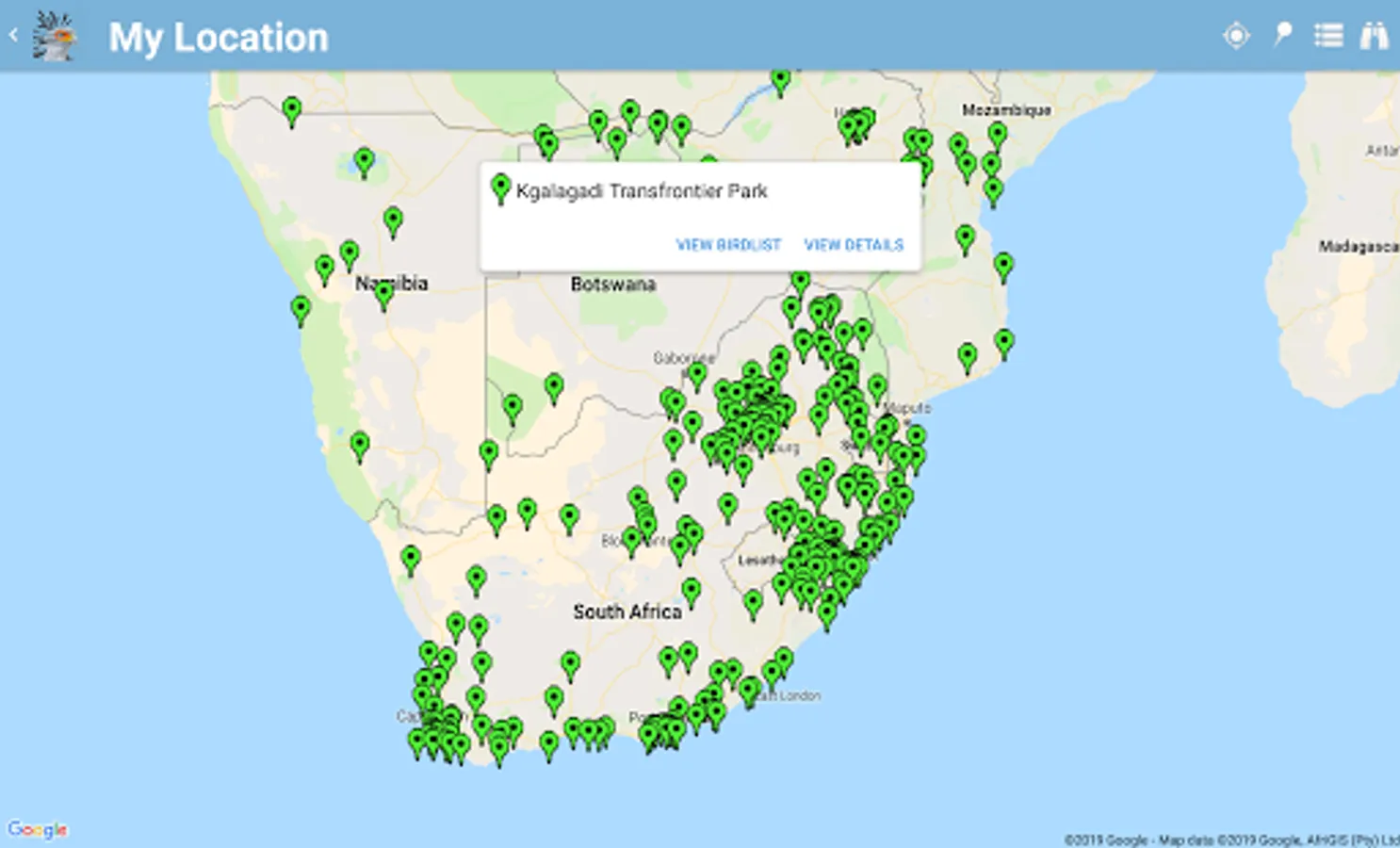
Task: Open the Google logo link on map
Action: coord(38,830)
